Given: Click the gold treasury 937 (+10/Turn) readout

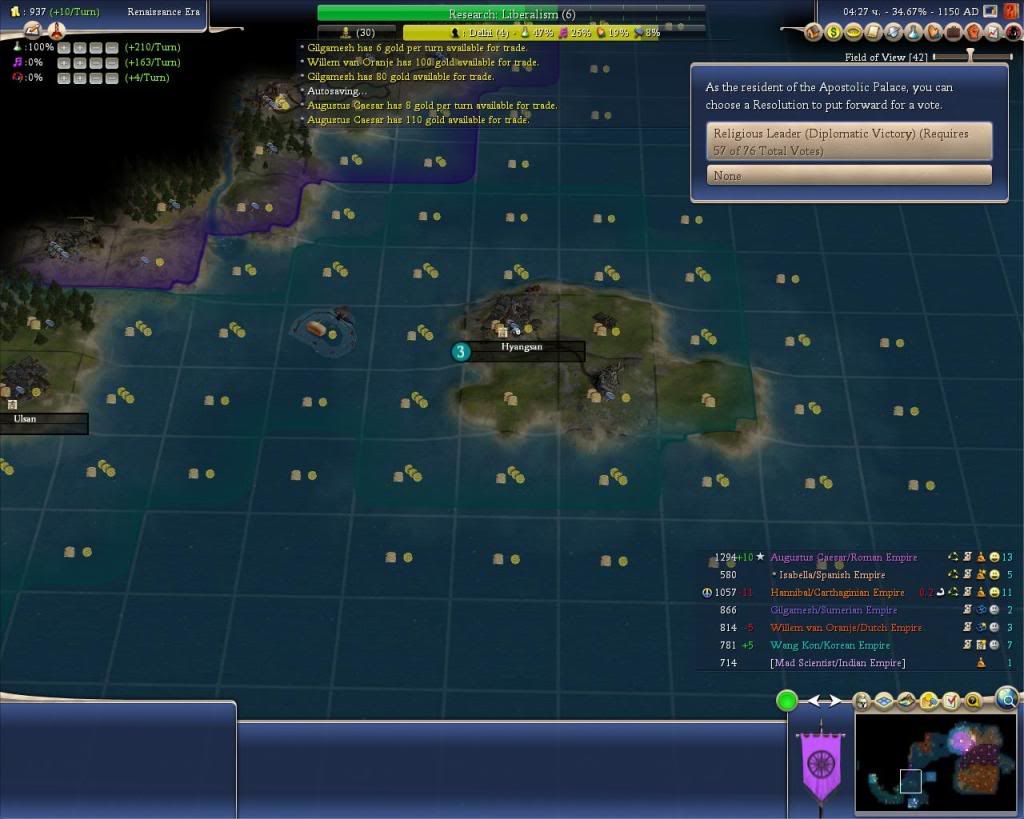Looking at the screenshot, I should pyautogui.click(x=57, y=12).
